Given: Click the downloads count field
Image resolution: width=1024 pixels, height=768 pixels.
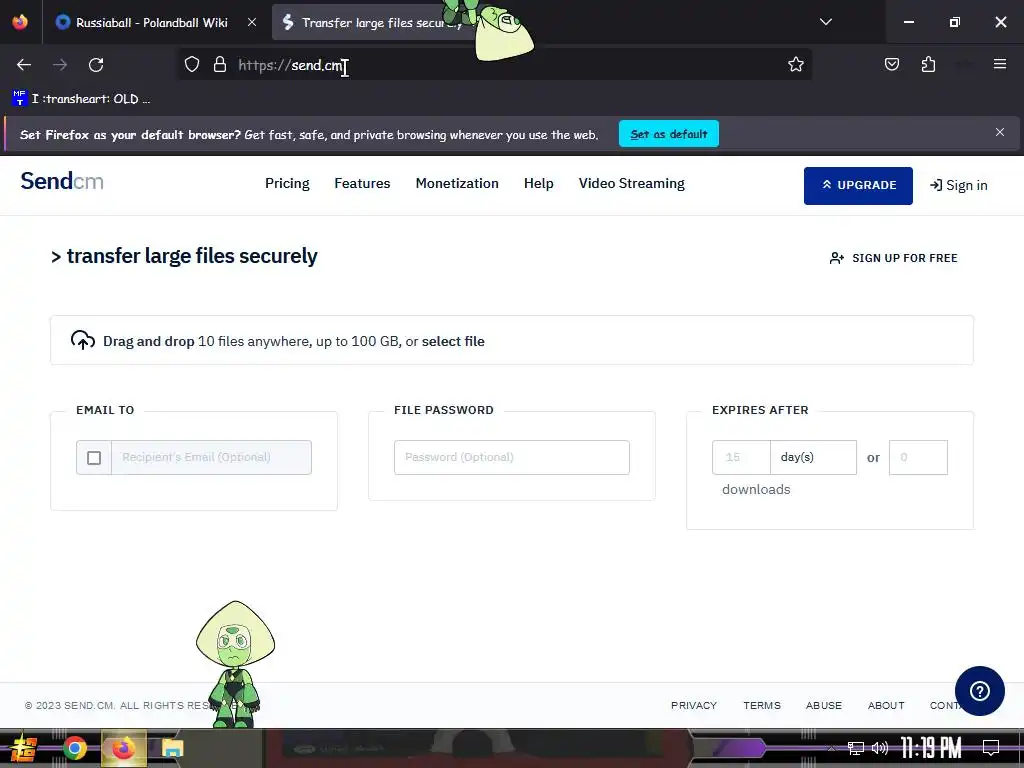Looking at the screenshot, I should (x=918, y=457).
